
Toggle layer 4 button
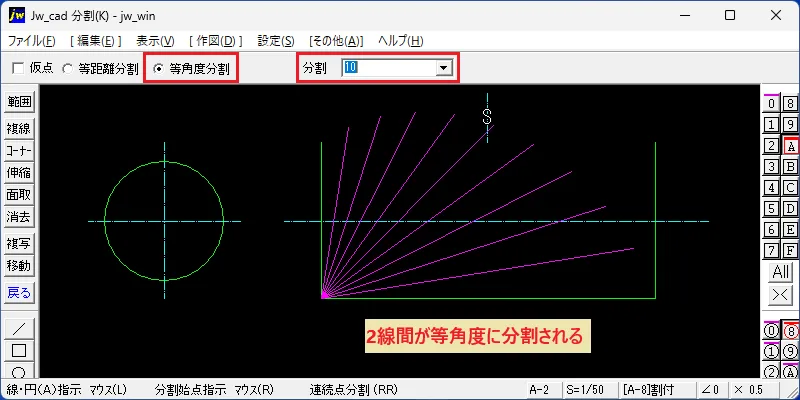[771, 188]
